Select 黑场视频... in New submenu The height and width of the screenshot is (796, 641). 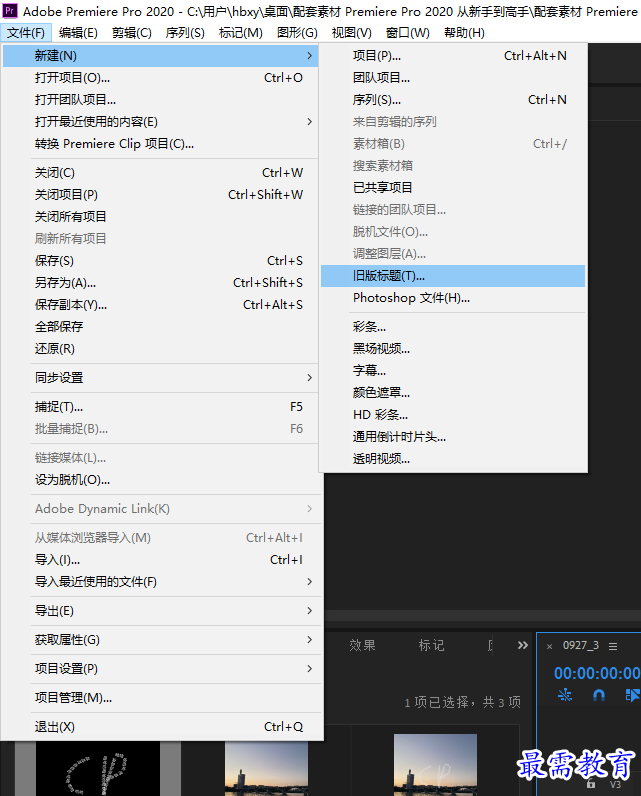453,349
